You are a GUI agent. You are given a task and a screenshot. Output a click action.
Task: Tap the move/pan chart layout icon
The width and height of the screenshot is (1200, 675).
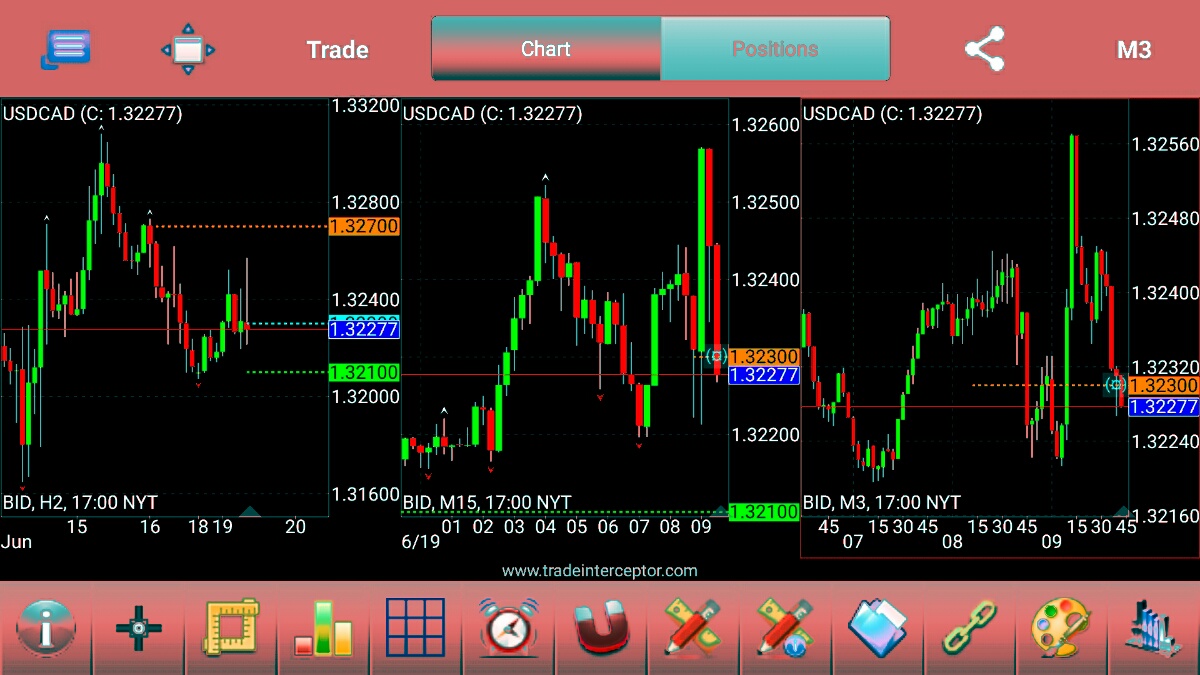(x=188, y=49)
